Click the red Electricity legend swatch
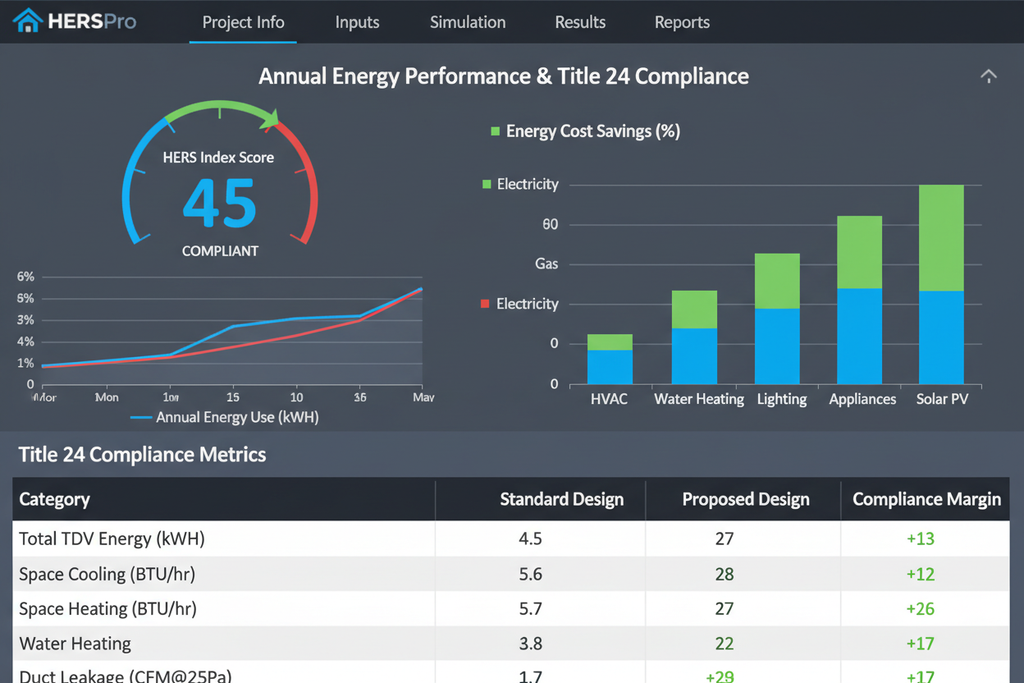Screen dimensions: 1024x683 pos(485,304)
